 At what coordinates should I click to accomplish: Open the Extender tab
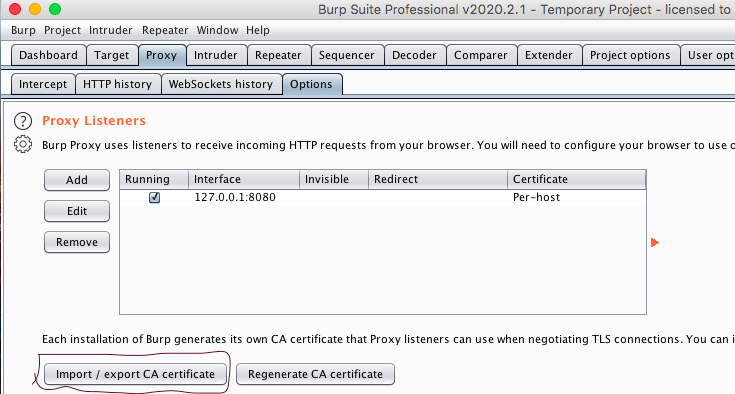point(548,55)
